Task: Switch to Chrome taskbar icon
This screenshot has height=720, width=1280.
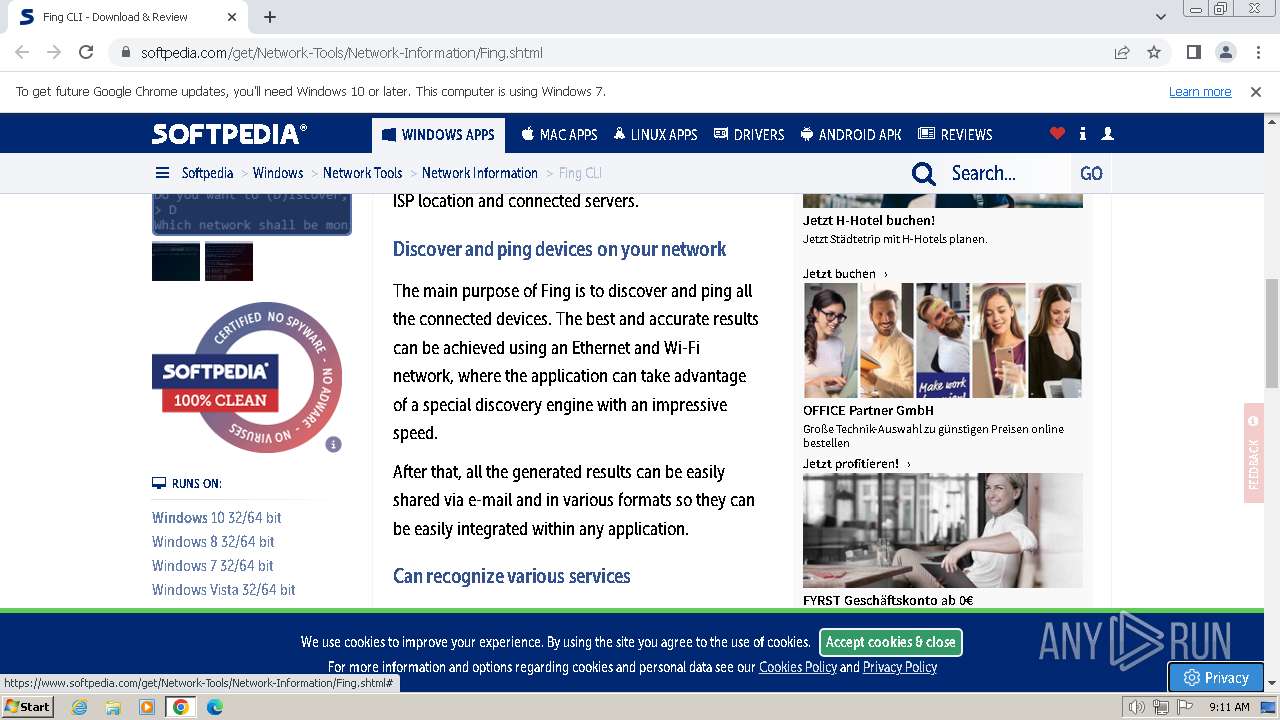Action: tap(181, 707)
